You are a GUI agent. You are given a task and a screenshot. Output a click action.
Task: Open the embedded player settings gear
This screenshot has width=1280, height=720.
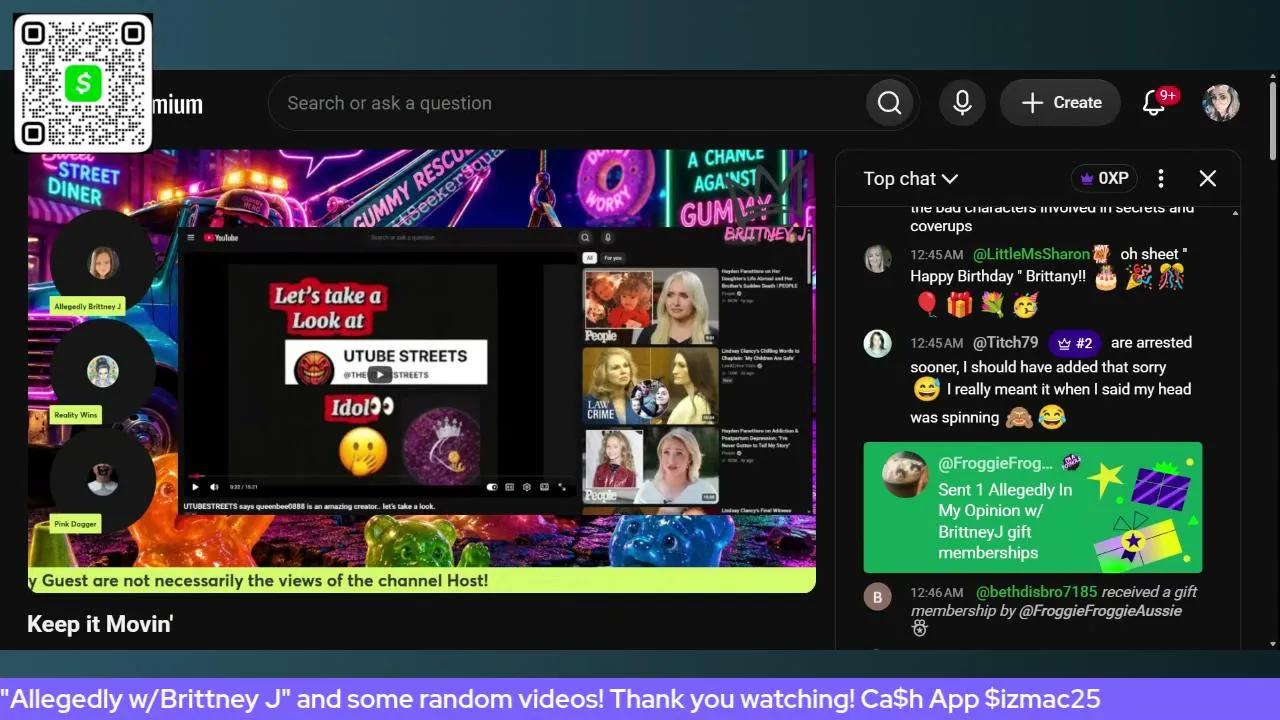coord(527,487)
